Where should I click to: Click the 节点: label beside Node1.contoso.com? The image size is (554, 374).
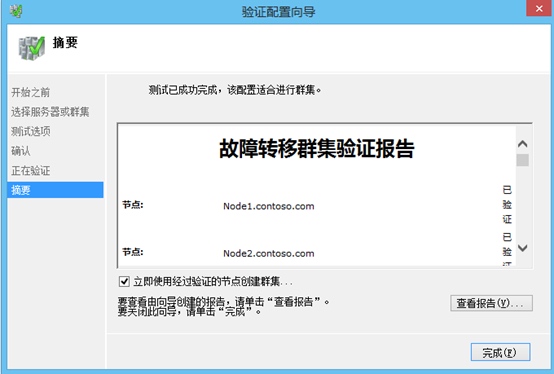point(133,205)
